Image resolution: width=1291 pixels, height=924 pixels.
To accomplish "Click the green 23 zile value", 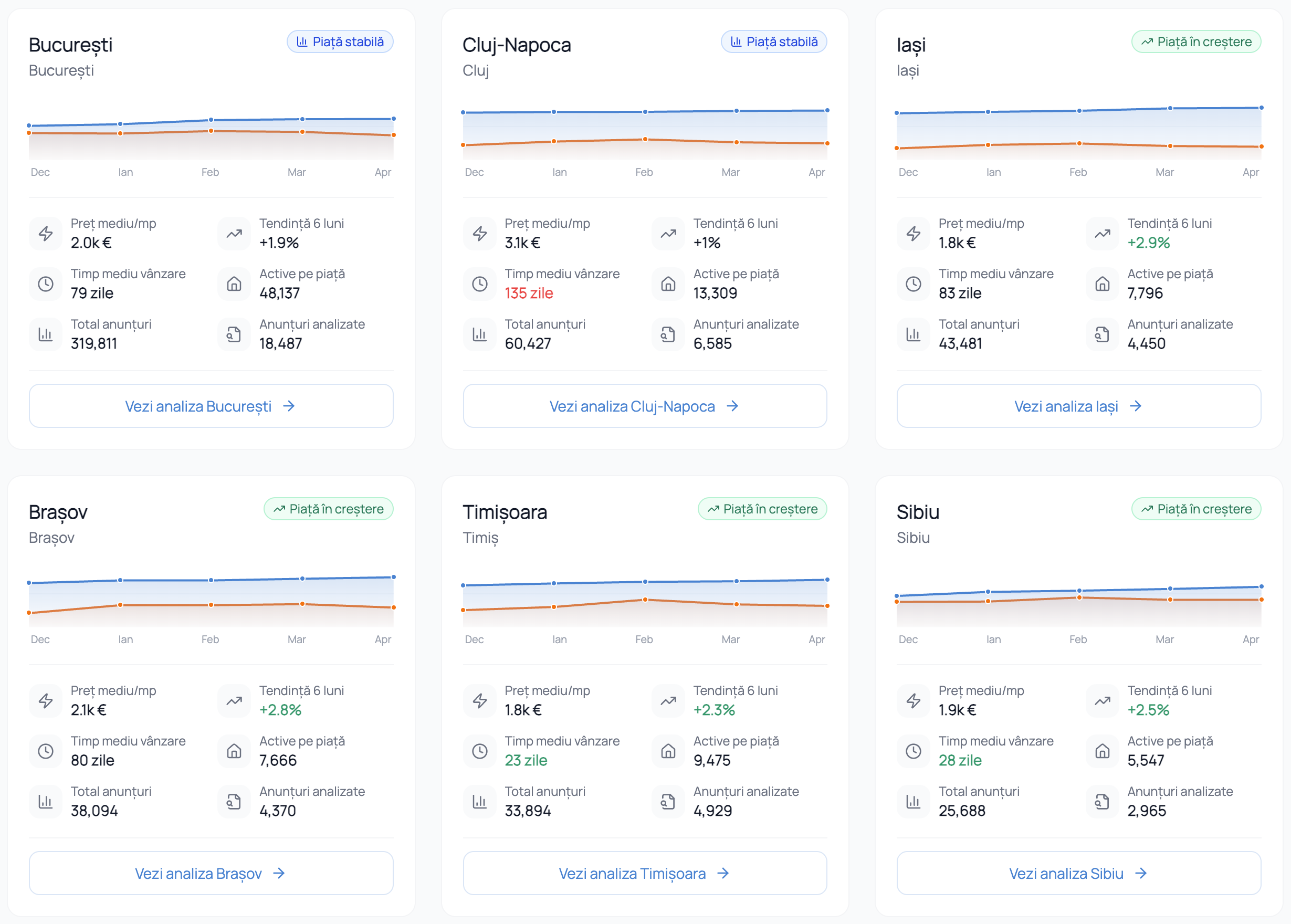I will click(x=526, y=760).
